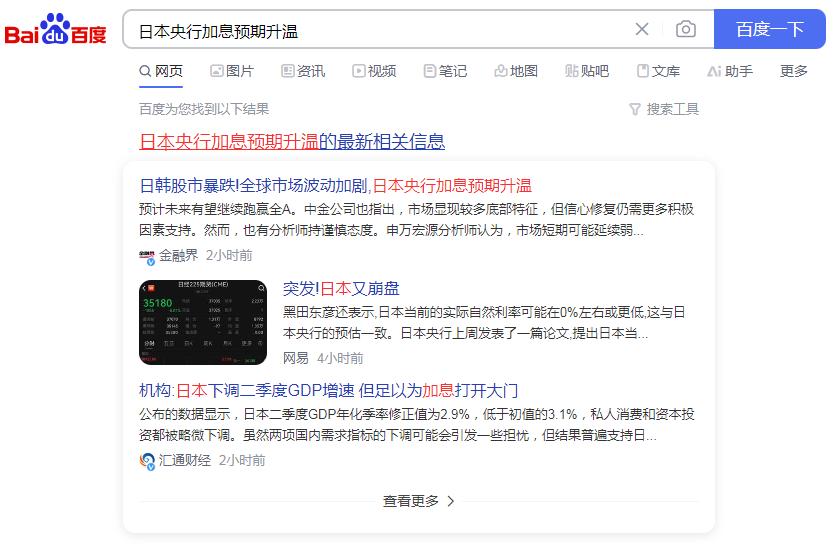
Task: Select the 地图 tab
Action: tap(516, 71)
